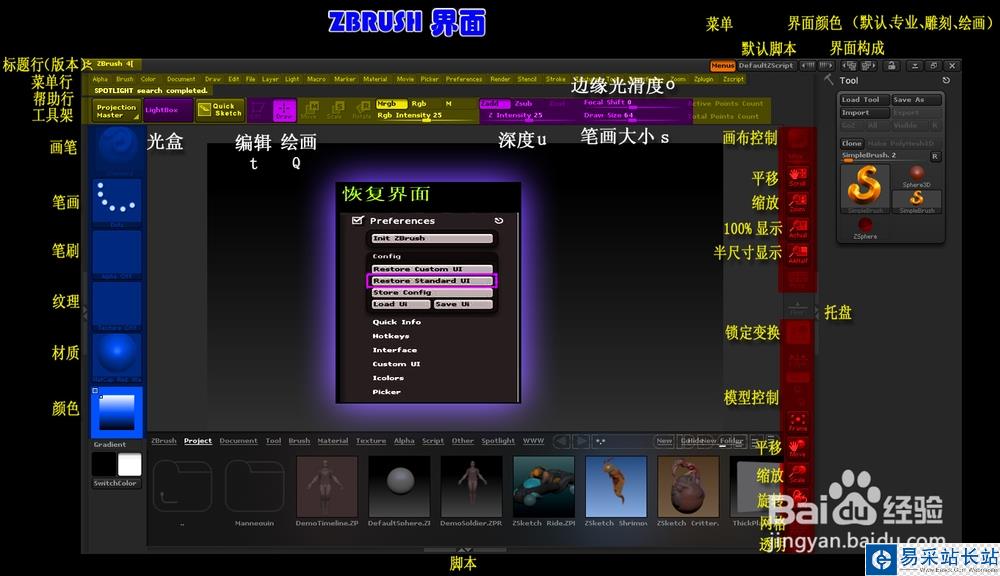The width and height of the screenshot is (1000, 576).
Task: Click the Scroll canvas icon on right shelf
Action: (797, 177)
